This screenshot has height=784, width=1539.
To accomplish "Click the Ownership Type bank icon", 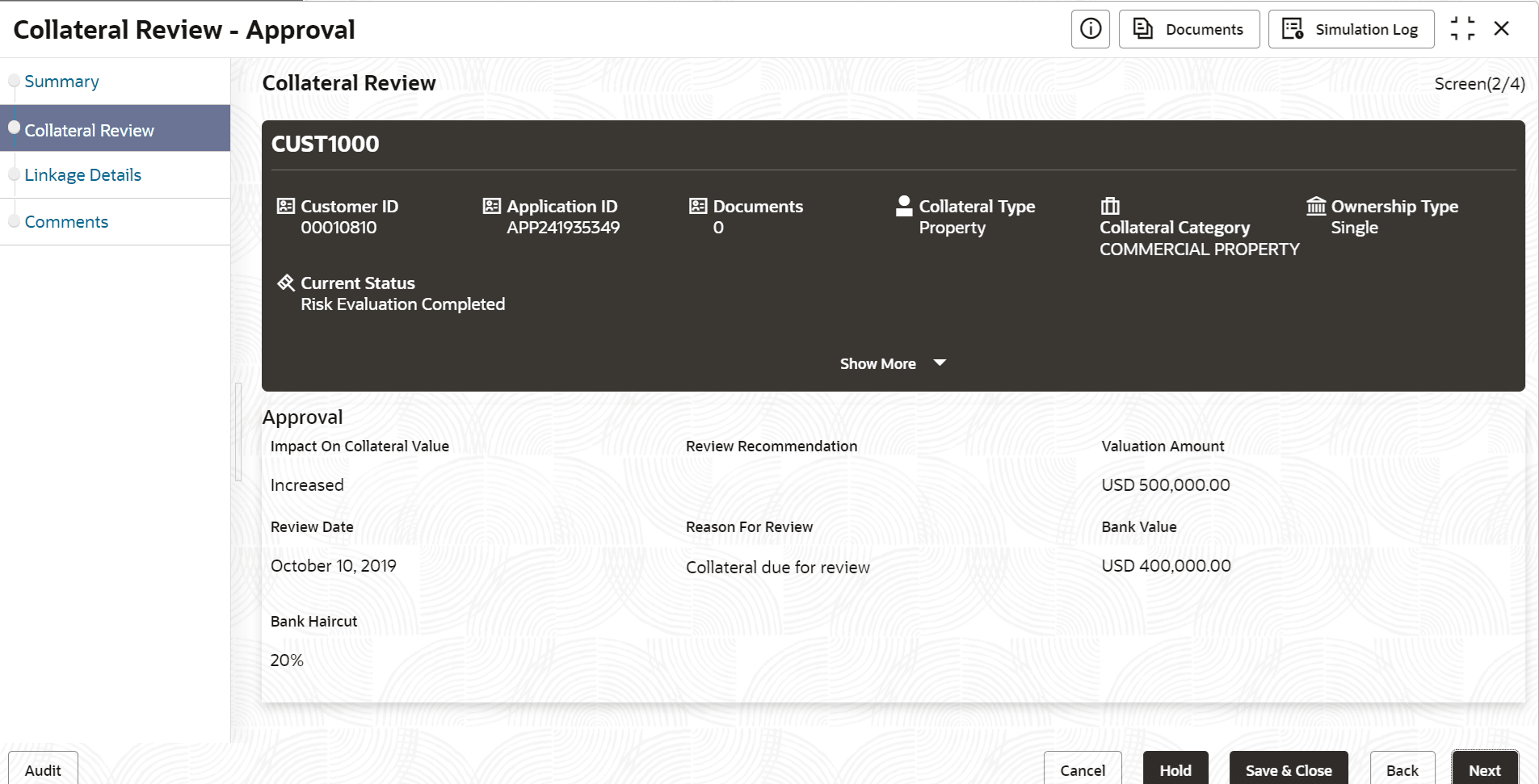I will [1317, 206].
